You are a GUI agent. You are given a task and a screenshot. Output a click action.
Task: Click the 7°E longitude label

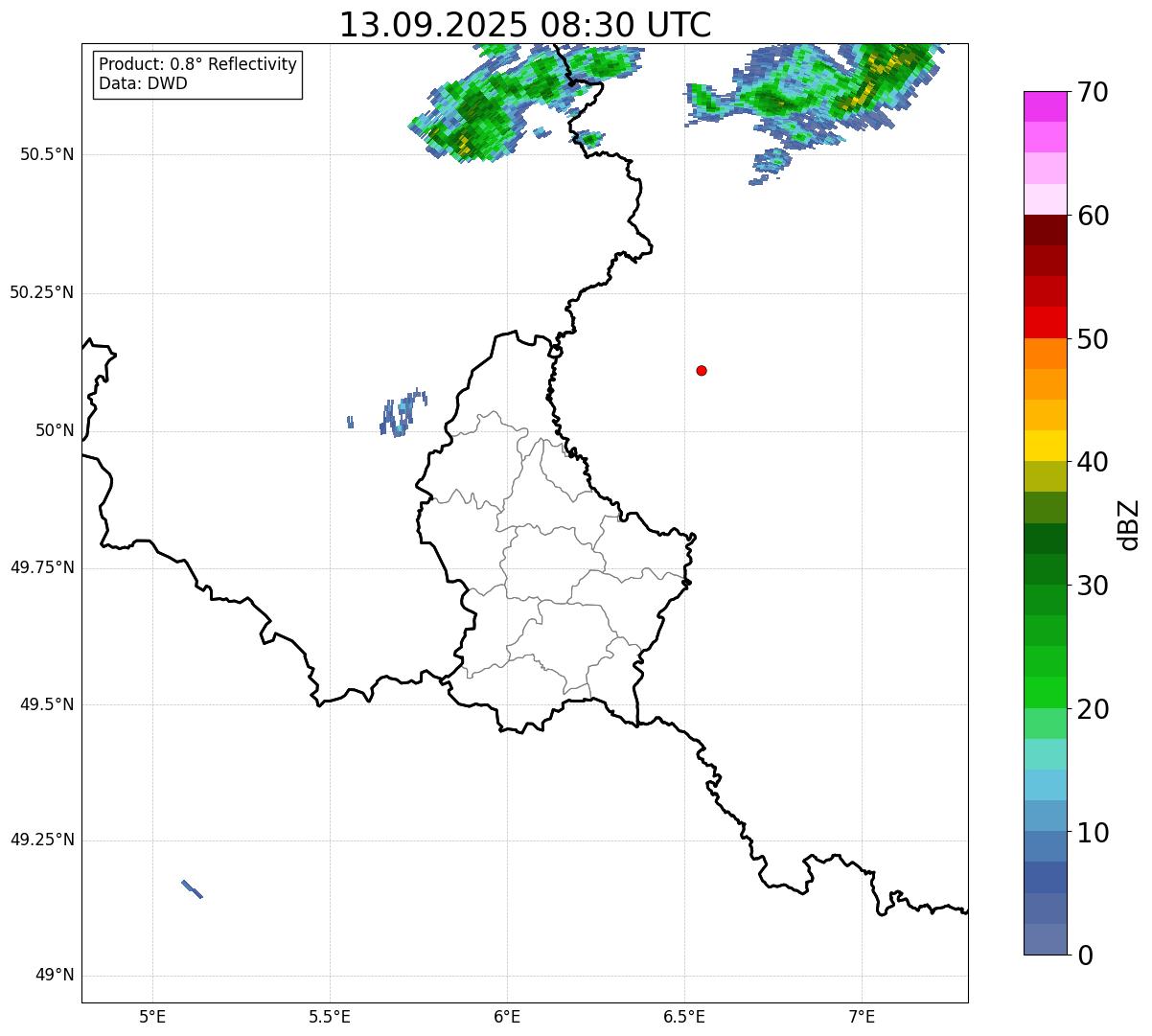click(862, 1016)
